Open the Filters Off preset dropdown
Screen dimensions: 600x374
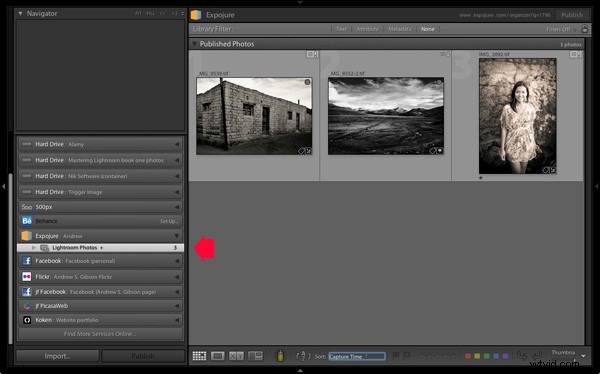[x=561, y=29]
